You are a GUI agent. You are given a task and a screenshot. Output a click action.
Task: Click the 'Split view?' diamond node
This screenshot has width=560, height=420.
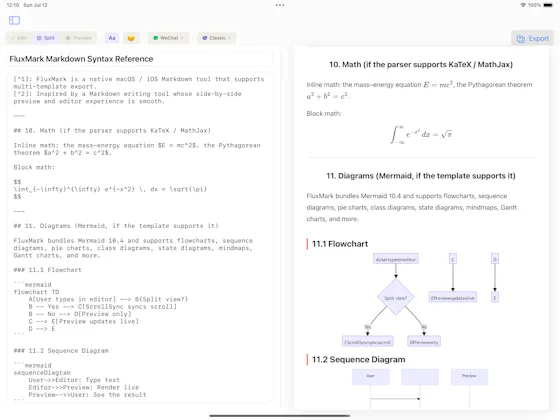pos(396,298)
